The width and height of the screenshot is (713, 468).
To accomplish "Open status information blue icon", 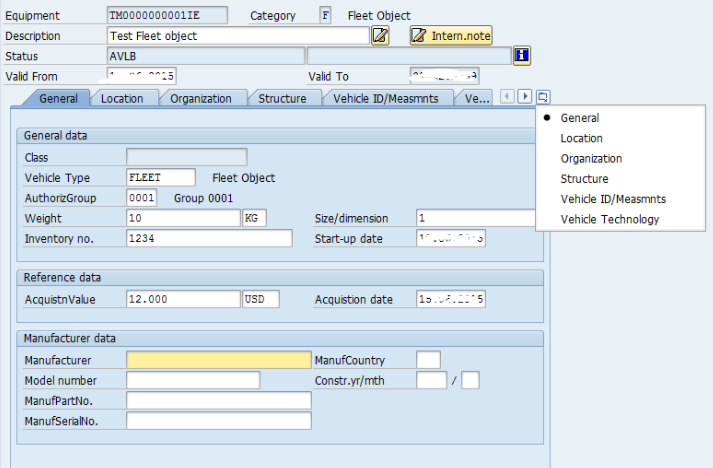I will 522,55.
